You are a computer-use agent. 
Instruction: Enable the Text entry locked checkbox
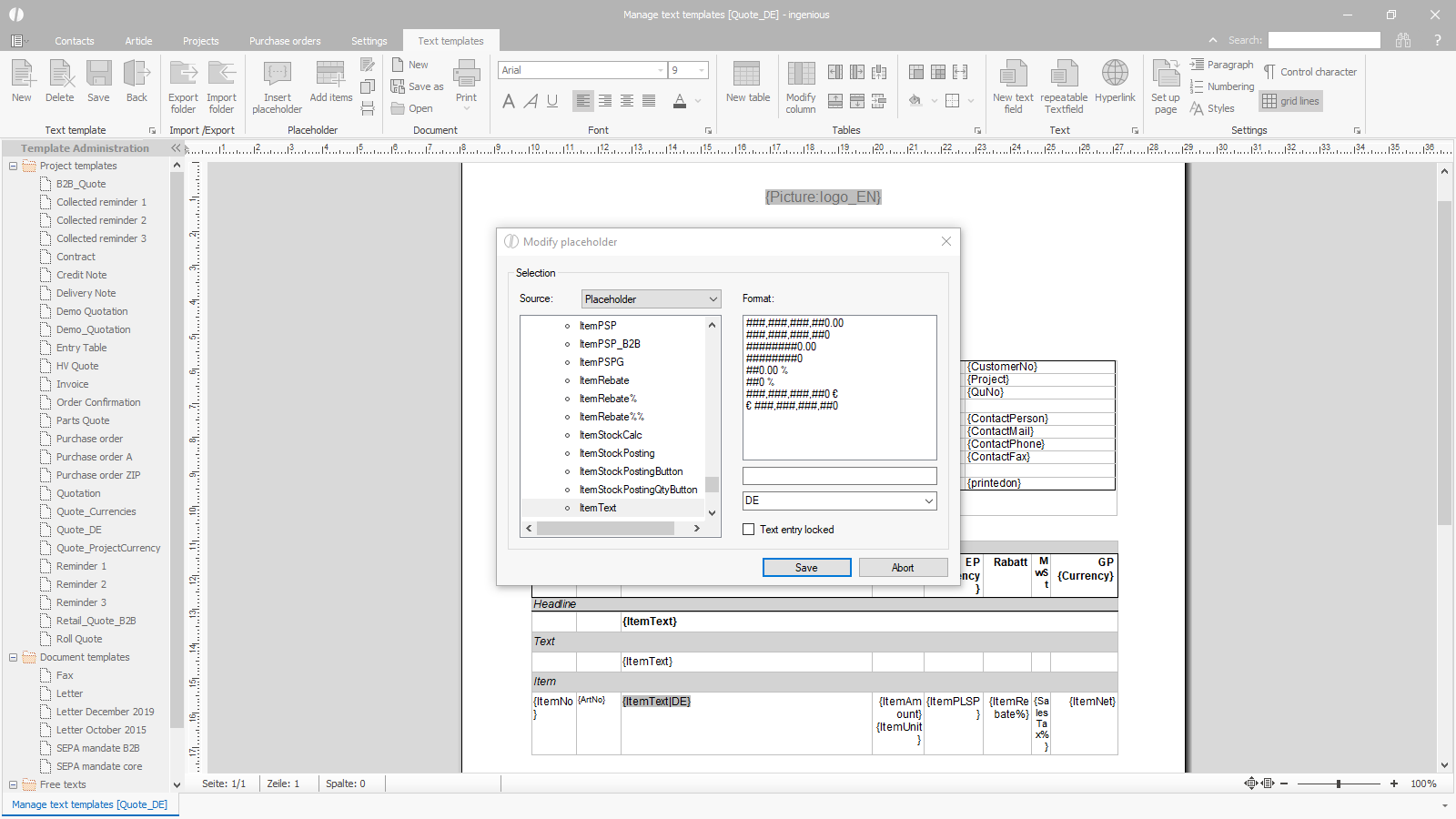click(749, 530)
